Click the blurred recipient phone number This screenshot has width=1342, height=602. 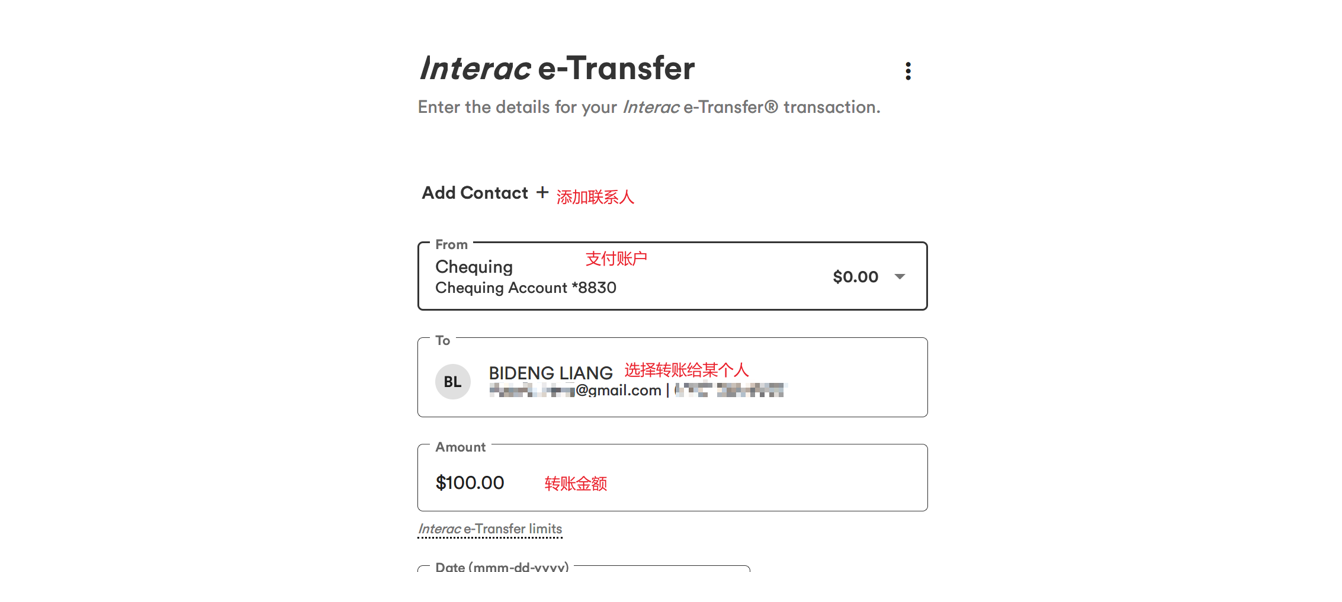coord(730,391)
